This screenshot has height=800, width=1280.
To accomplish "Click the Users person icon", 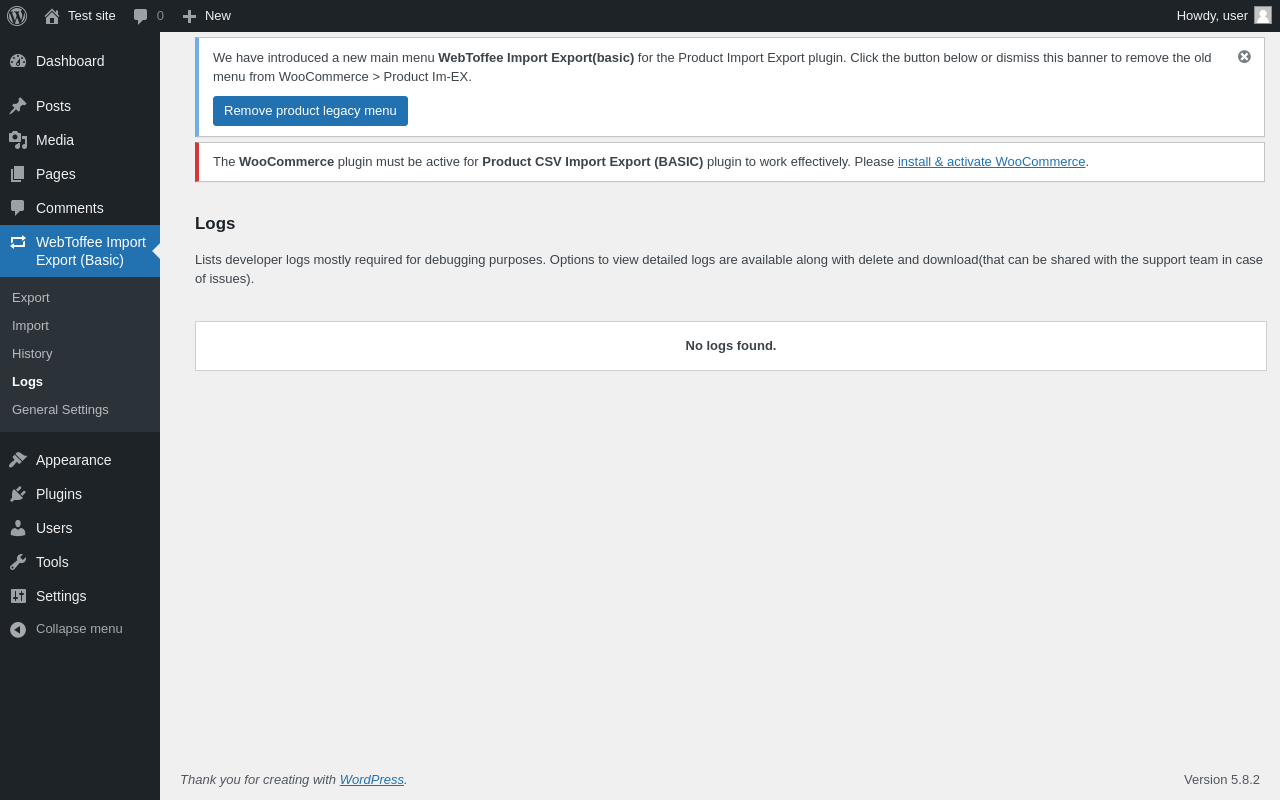I will (x=18, y=528).
